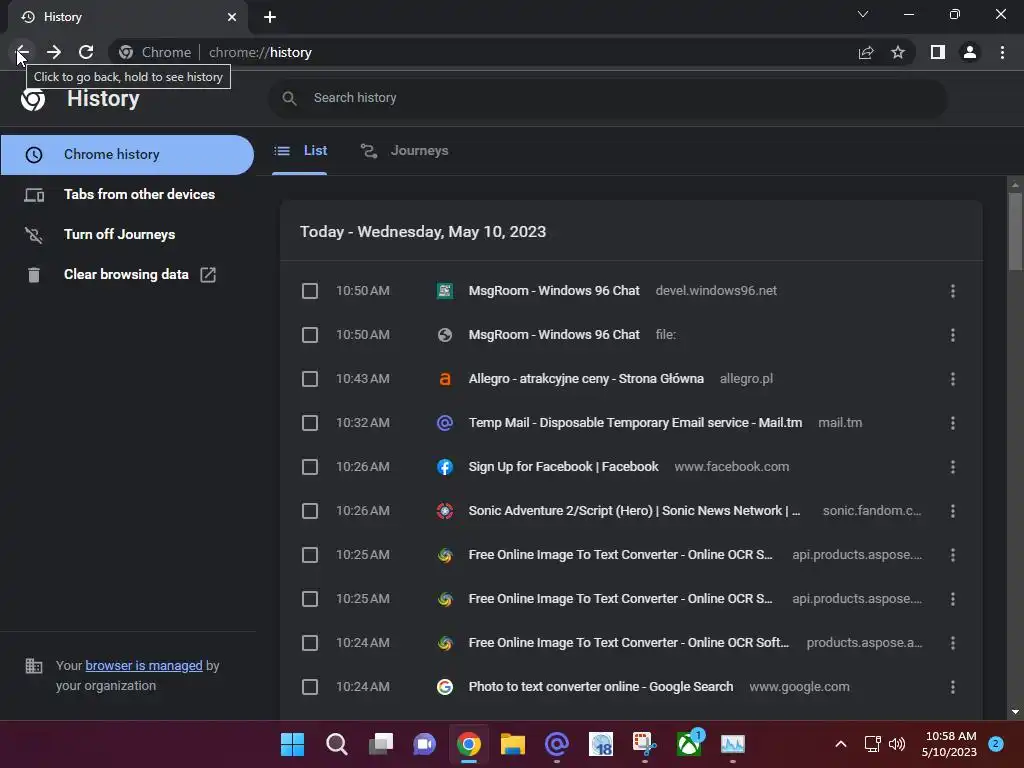Click the Facebook favicon

(445, 467)
